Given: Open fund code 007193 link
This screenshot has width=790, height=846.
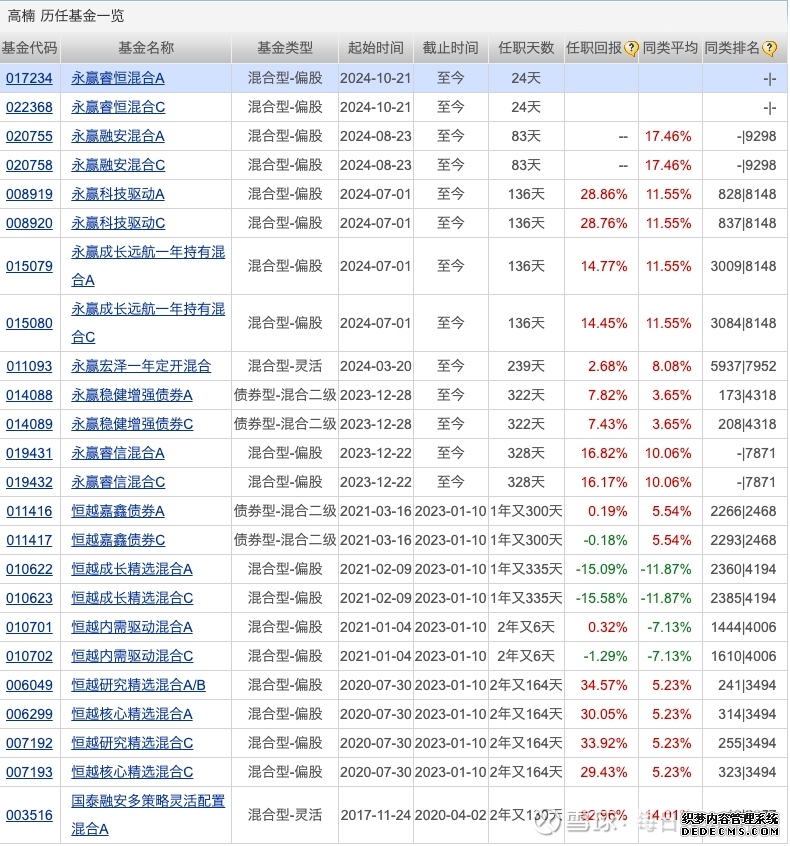Looking at the screenshot, I should click(x=29, y=773).
